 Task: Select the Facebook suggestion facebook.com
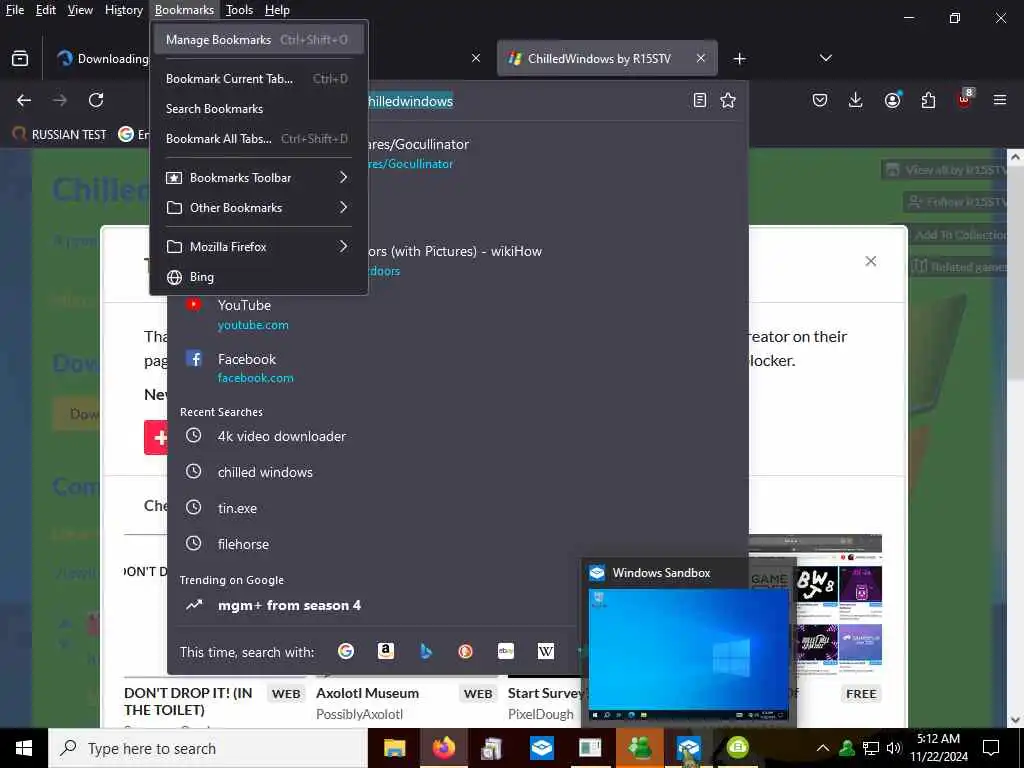[x=457, y=368]
